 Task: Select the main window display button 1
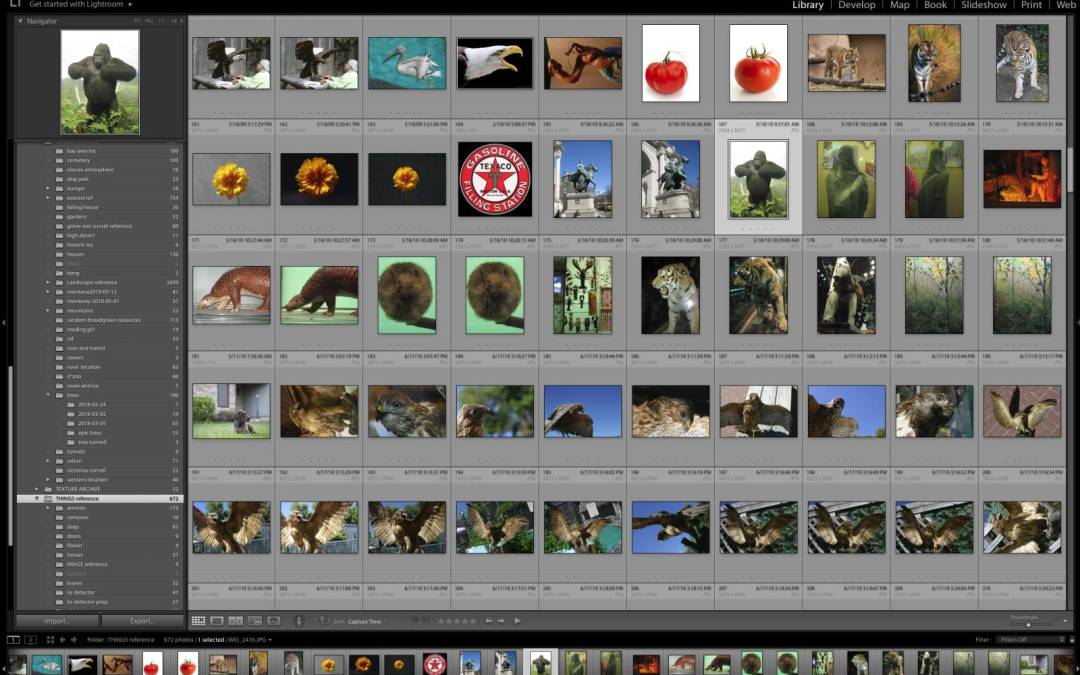click(x=13, y=639)
